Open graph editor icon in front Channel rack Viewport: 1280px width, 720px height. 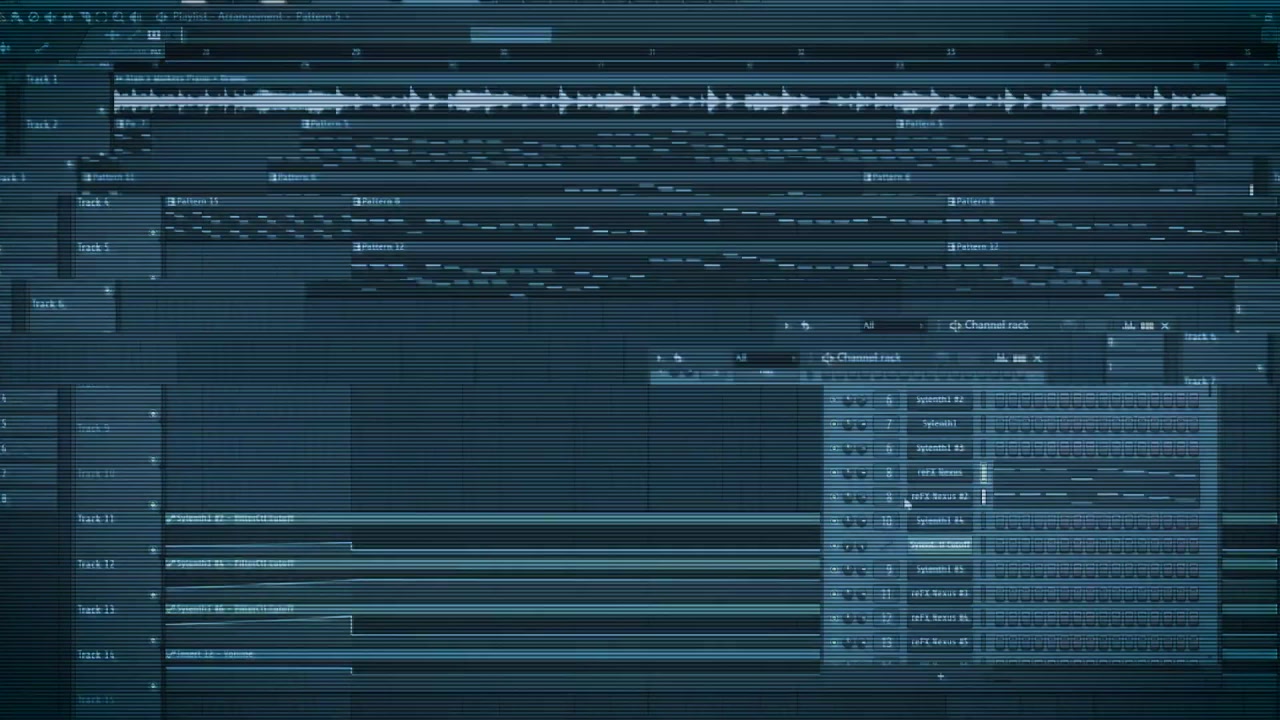pos(1001,358)
